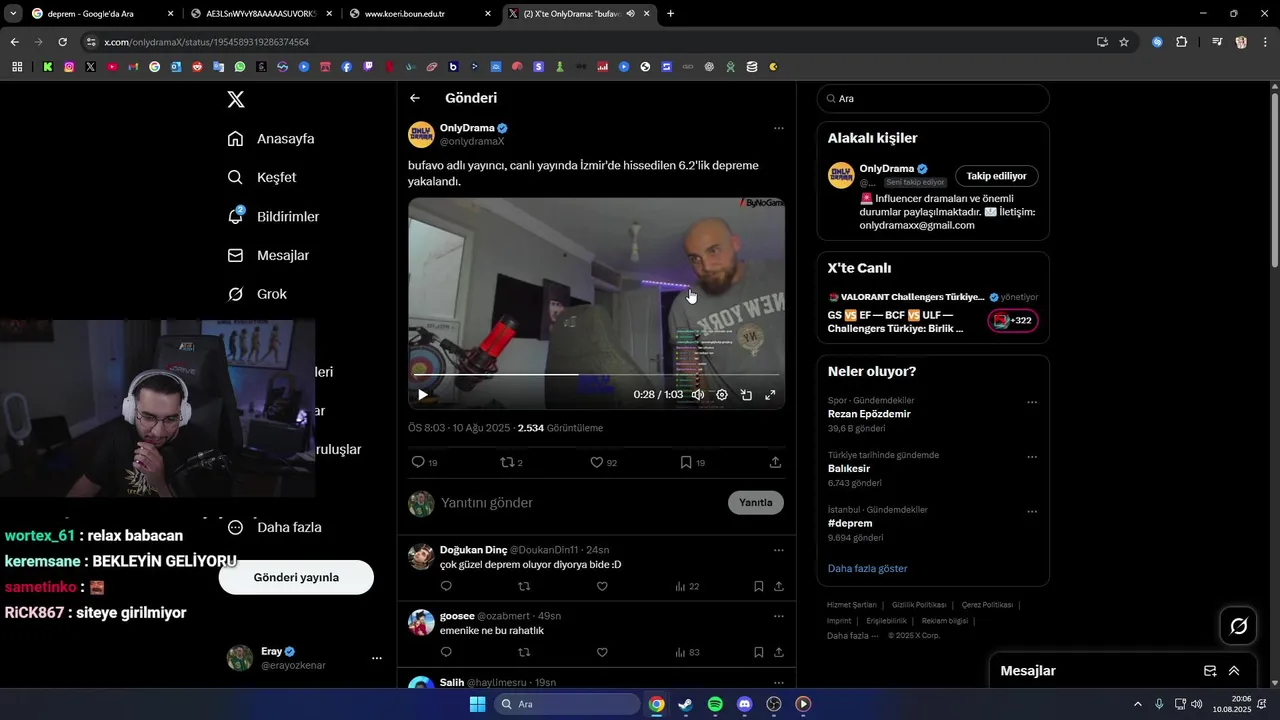Click the address bar URL

pos(206,42)
